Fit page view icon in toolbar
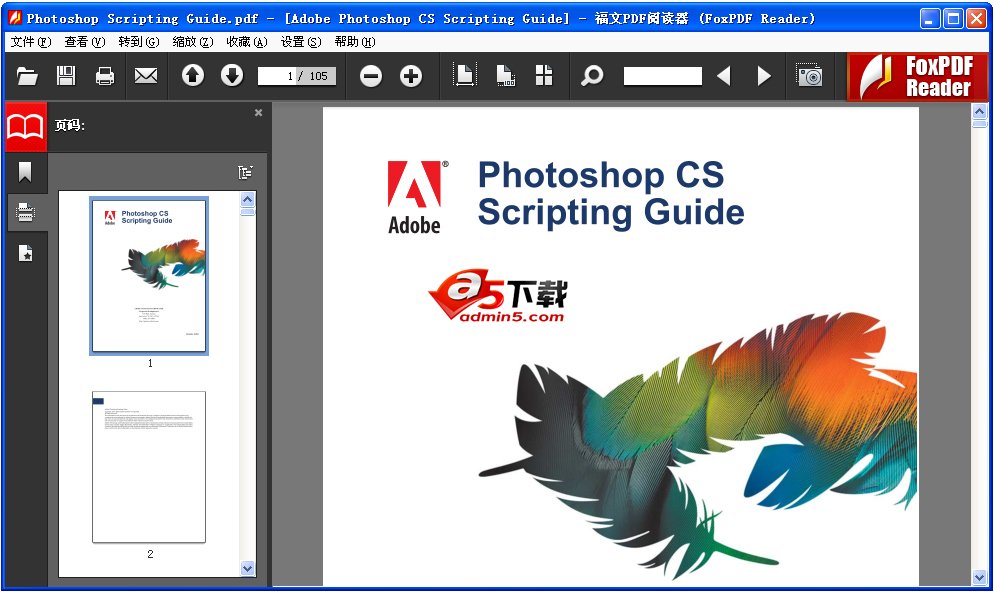995x592 pixels. 465,76
